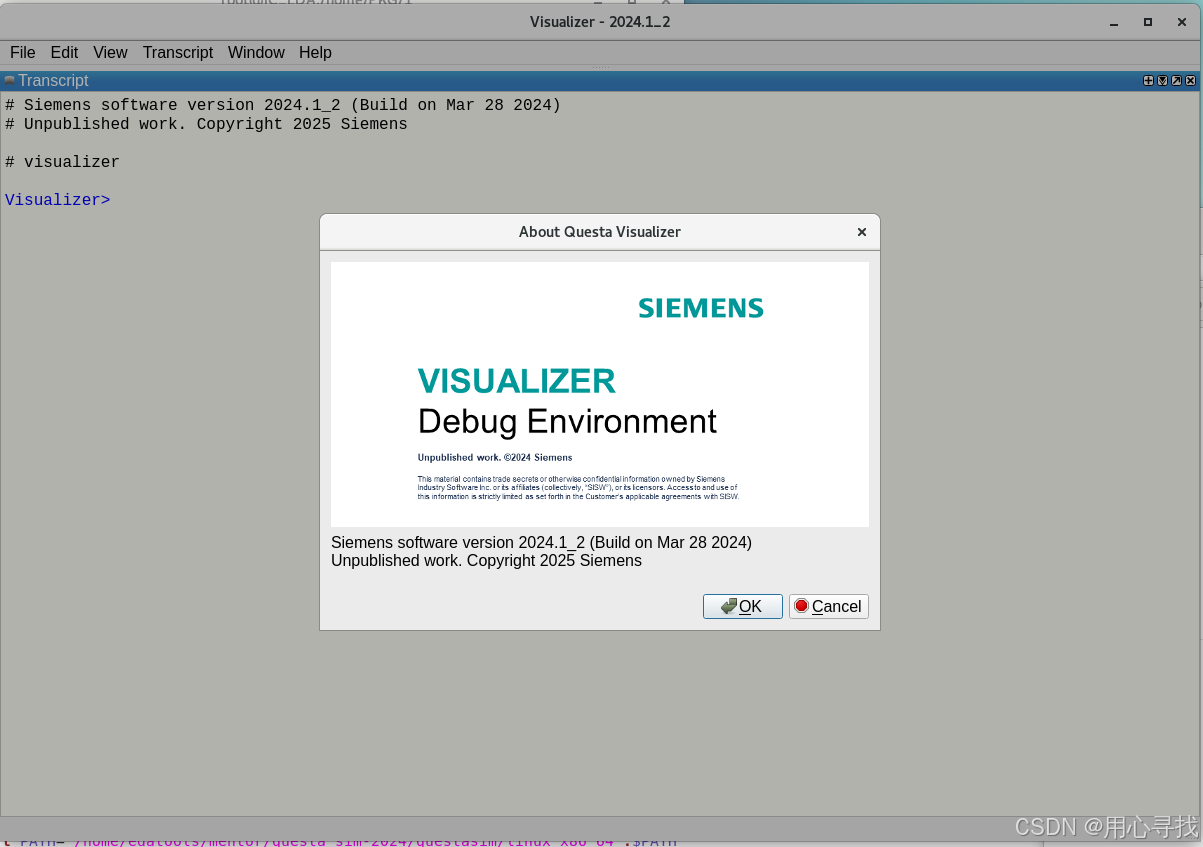Open the Edit menu

(x=64, y=52)
